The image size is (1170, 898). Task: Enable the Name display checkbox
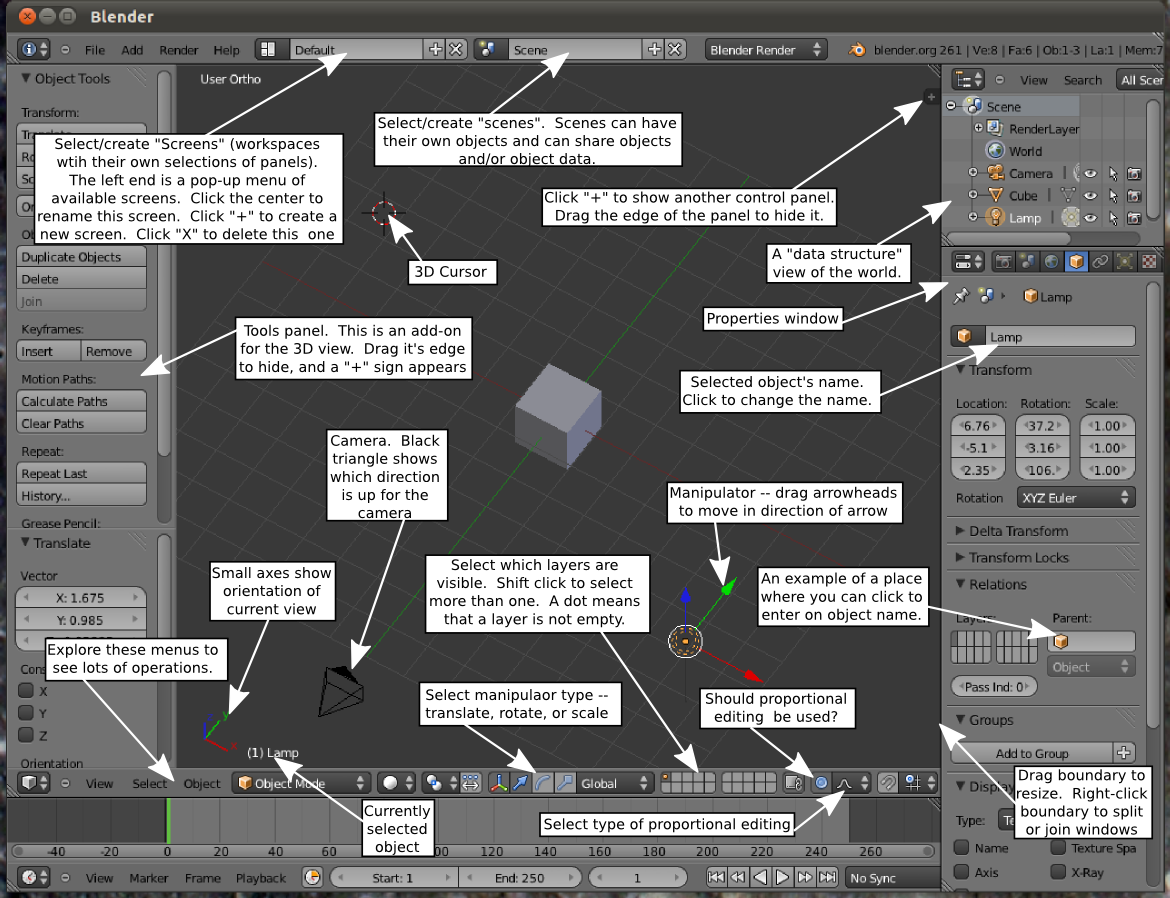(x=962, y=848)
